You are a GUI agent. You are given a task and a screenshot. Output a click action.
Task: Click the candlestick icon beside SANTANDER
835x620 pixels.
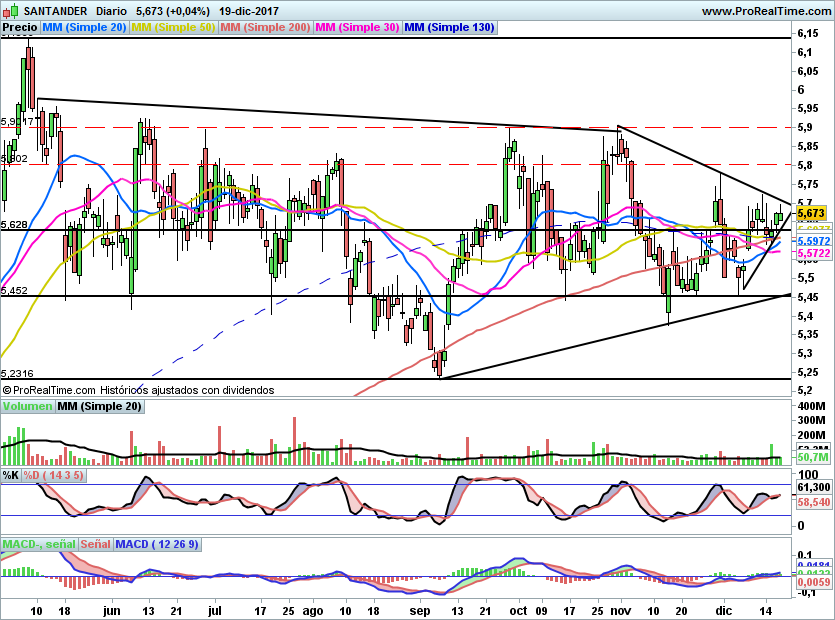[x=10, y=11]
